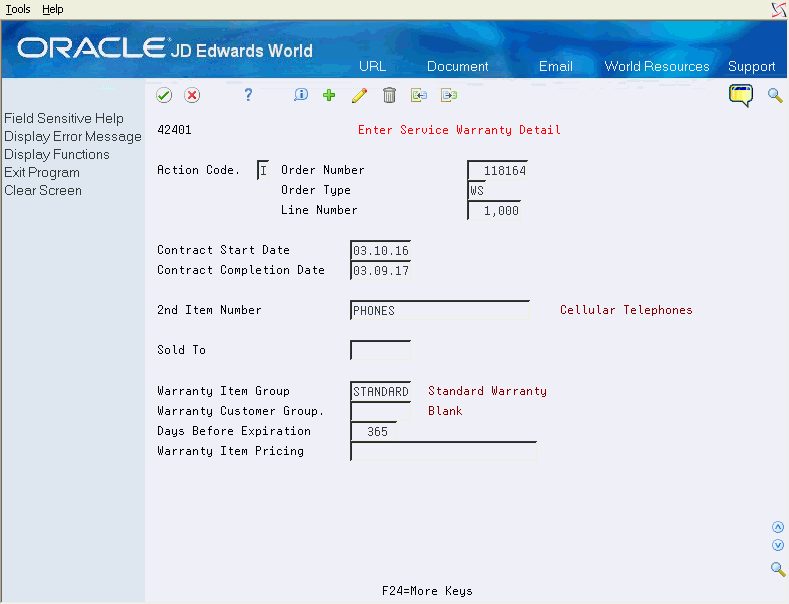
Task: Open the Document link in header
Action: [457, 66]
